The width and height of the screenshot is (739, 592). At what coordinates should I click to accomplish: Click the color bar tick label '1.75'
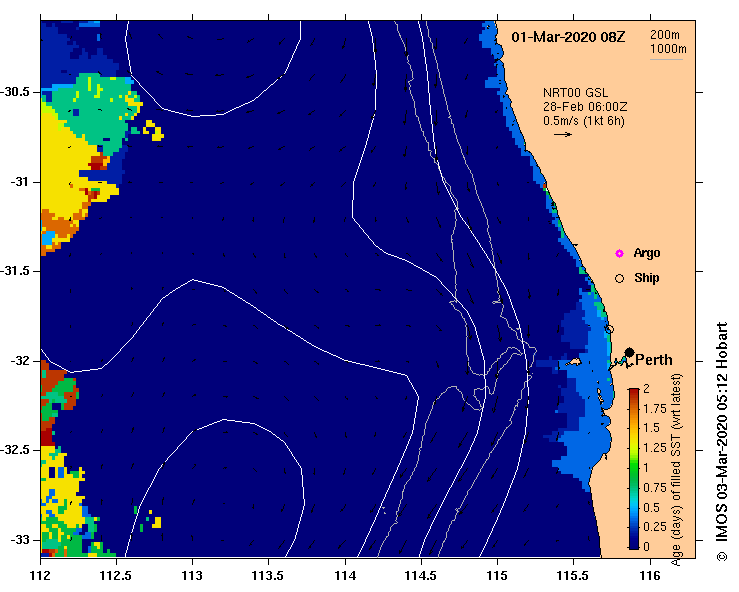(x=655, y=409)
